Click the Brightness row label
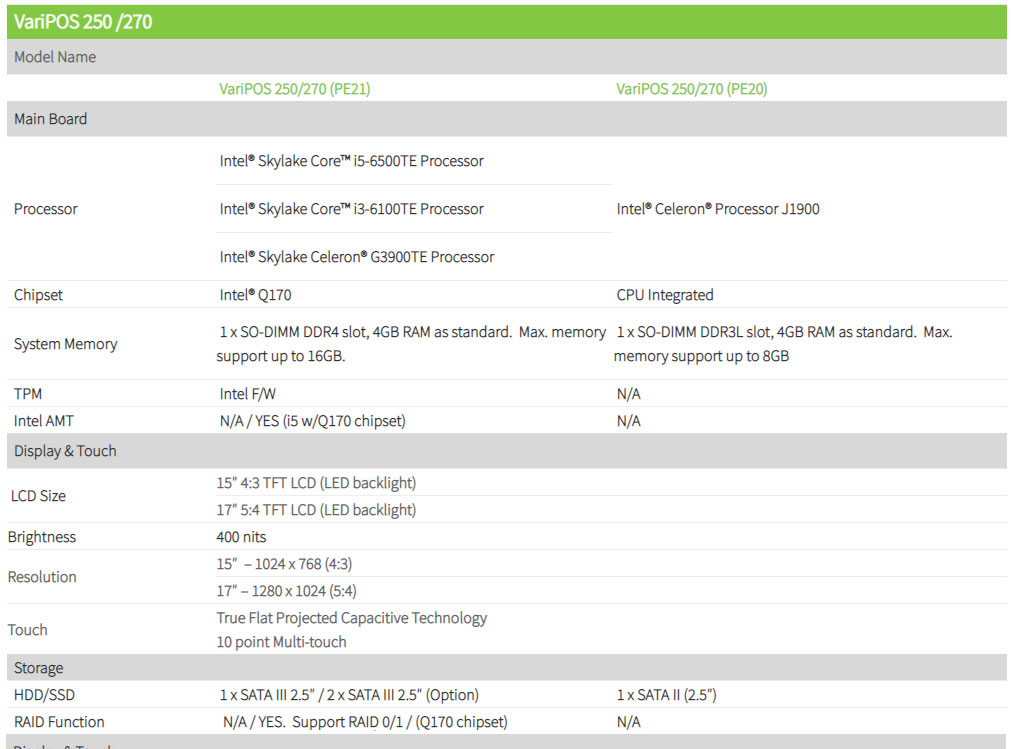This screenshot has height=749, width=1012. click(41, 537)
